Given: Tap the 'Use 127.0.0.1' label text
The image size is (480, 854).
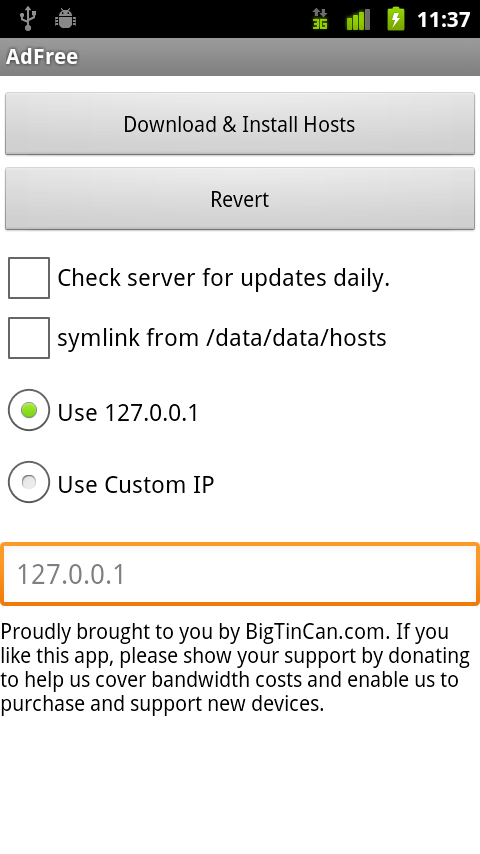Looking at the screenshot, I should click(x=128, y=412).
